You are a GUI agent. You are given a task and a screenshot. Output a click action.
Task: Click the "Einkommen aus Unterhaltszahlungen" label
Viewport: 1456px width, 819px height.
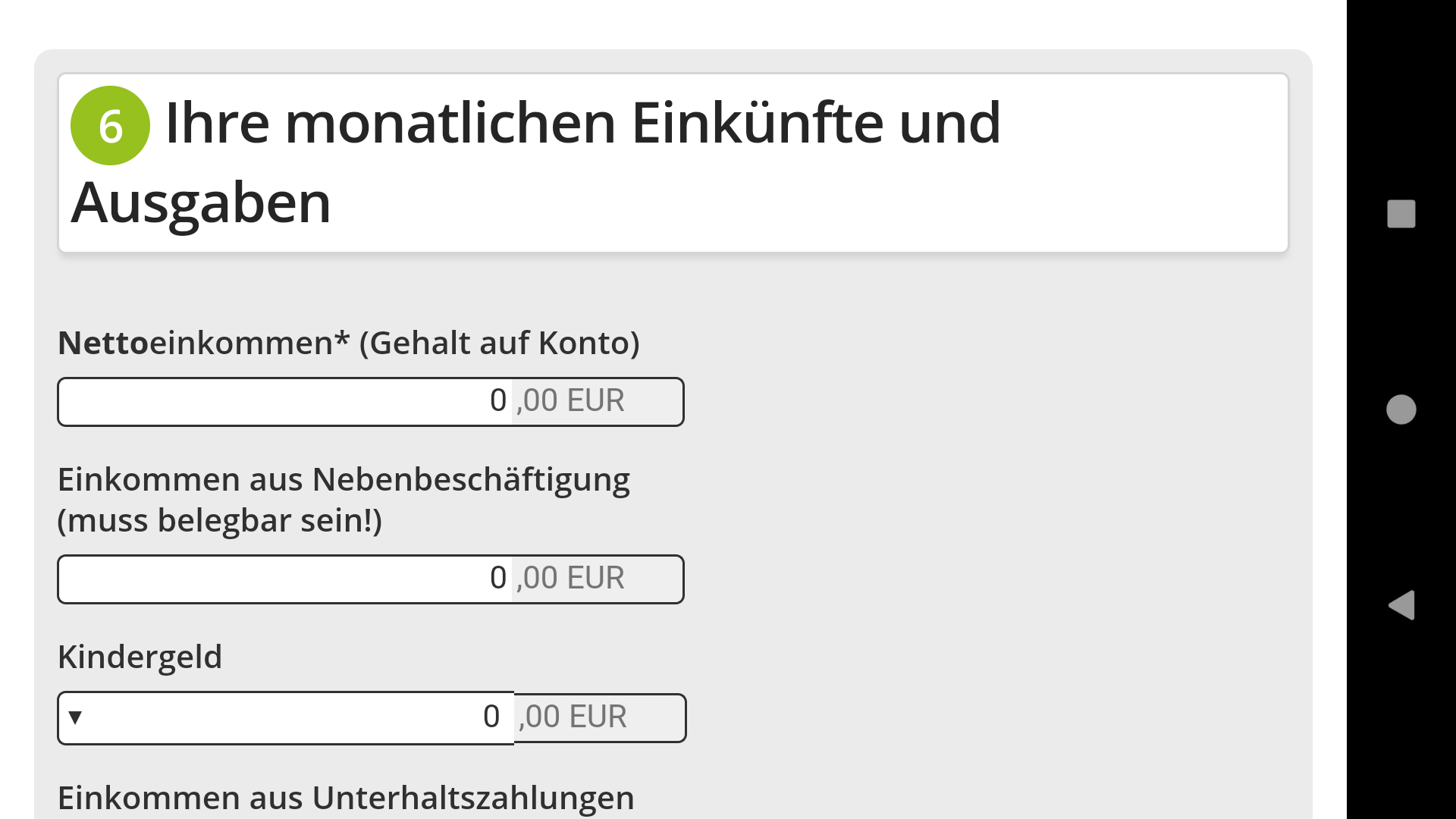coord(346,798)
